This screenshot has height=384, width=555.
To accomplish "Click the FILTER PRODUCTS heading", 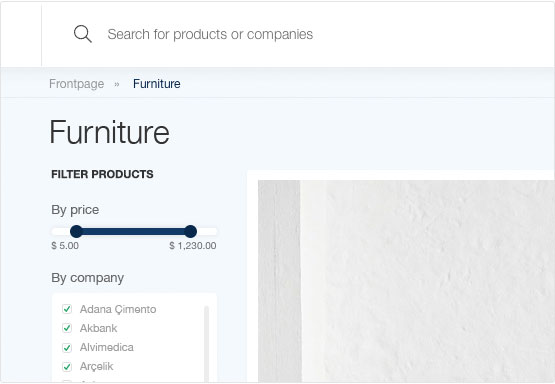I will click(102, 174).
